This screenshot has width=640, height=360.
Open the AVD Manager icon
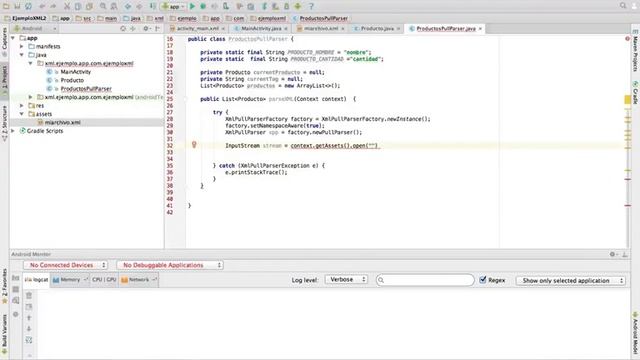(x=276, y=6)
